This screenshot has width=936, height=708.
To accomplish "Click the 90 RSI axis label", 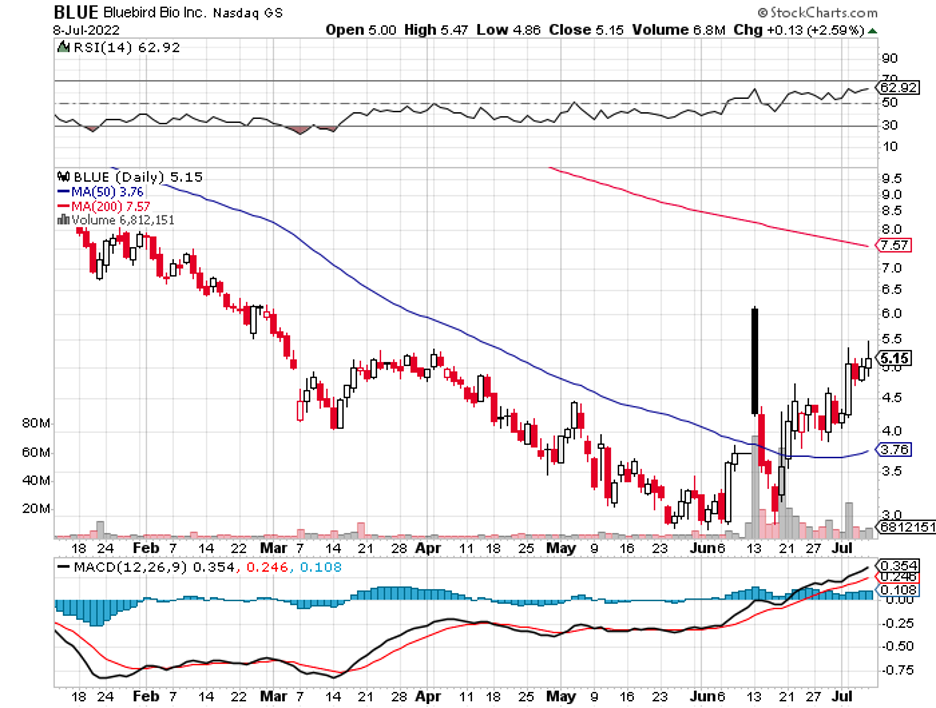I will pos(889,58).
